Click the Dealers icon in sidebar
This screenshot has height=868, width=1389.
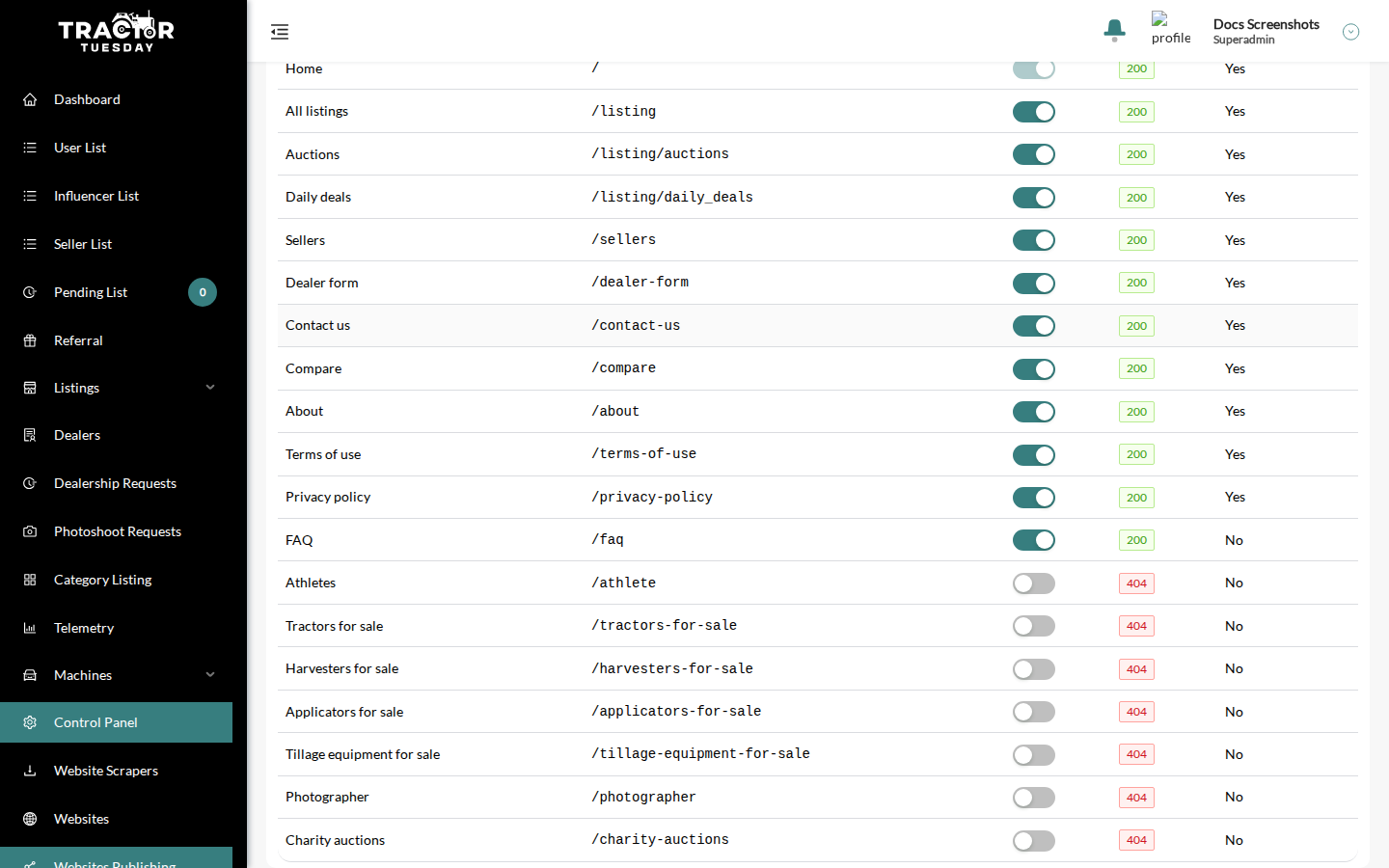pos(30,435)
